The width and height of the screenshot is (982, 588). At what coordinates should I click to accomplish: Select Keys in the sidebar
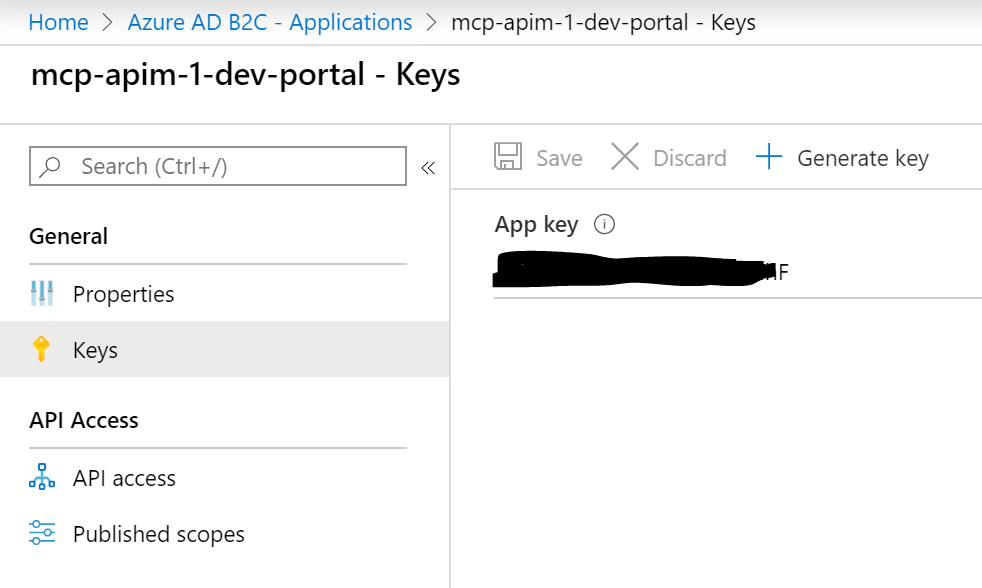tap(224, 349)
